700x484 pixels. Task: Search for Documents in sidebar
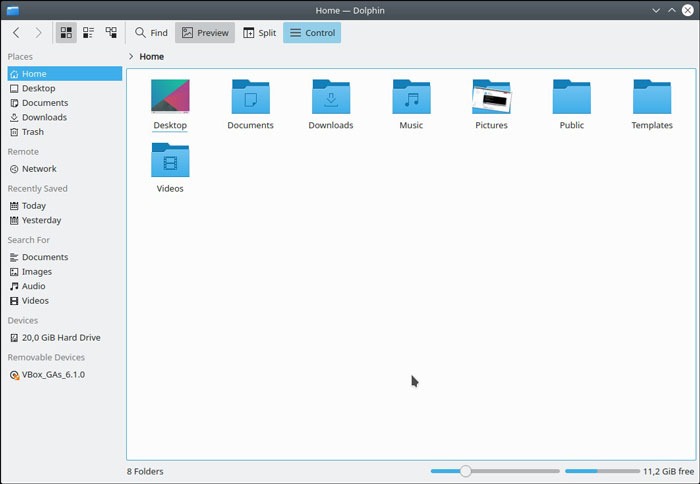point(65,257)
